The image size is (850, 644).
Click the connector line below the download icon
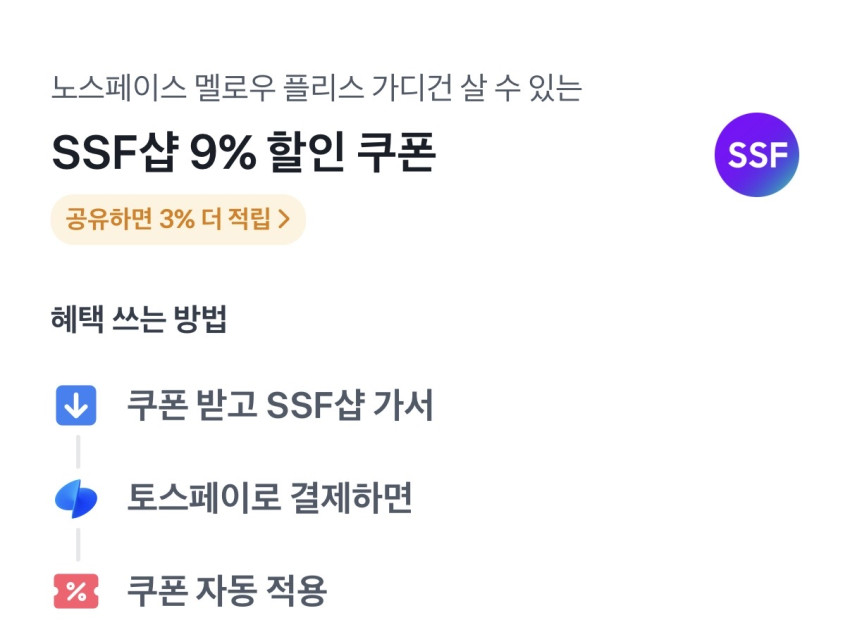click(77, 452)
